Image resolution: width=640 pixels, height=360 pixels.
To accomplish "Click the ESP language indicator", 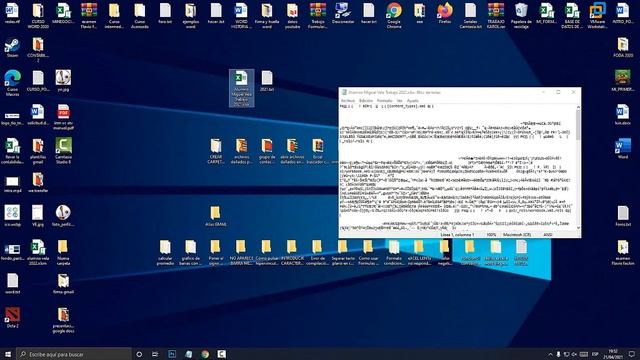I will [x=595, y=354].
